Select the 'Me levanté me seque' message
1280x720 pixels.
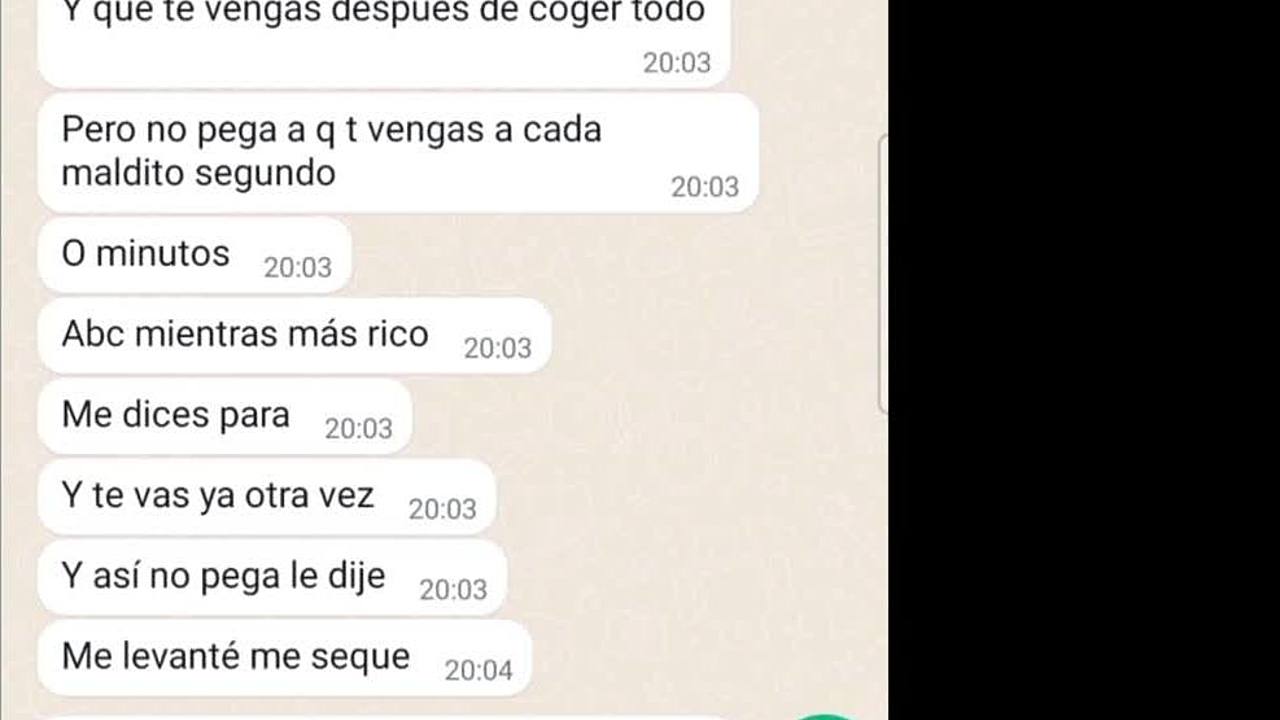coord(284,658)
